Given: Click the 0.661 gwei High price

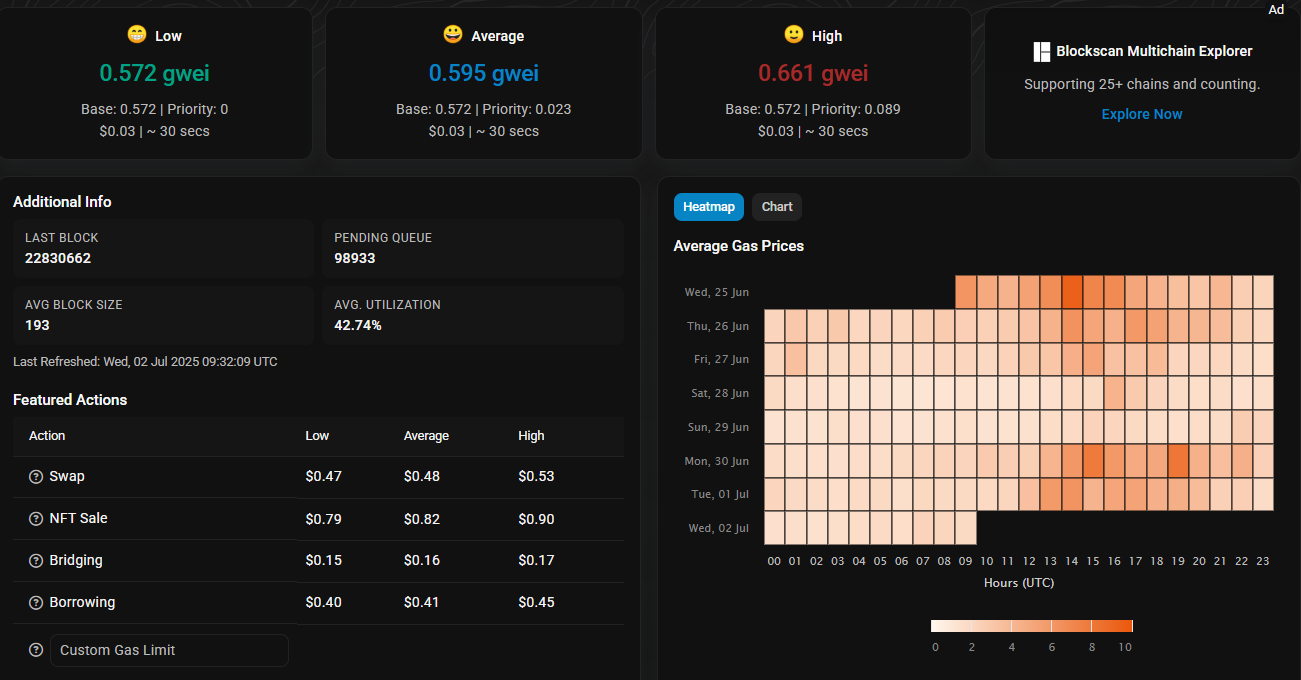Looking at the screenshot, I should point(813,73).
